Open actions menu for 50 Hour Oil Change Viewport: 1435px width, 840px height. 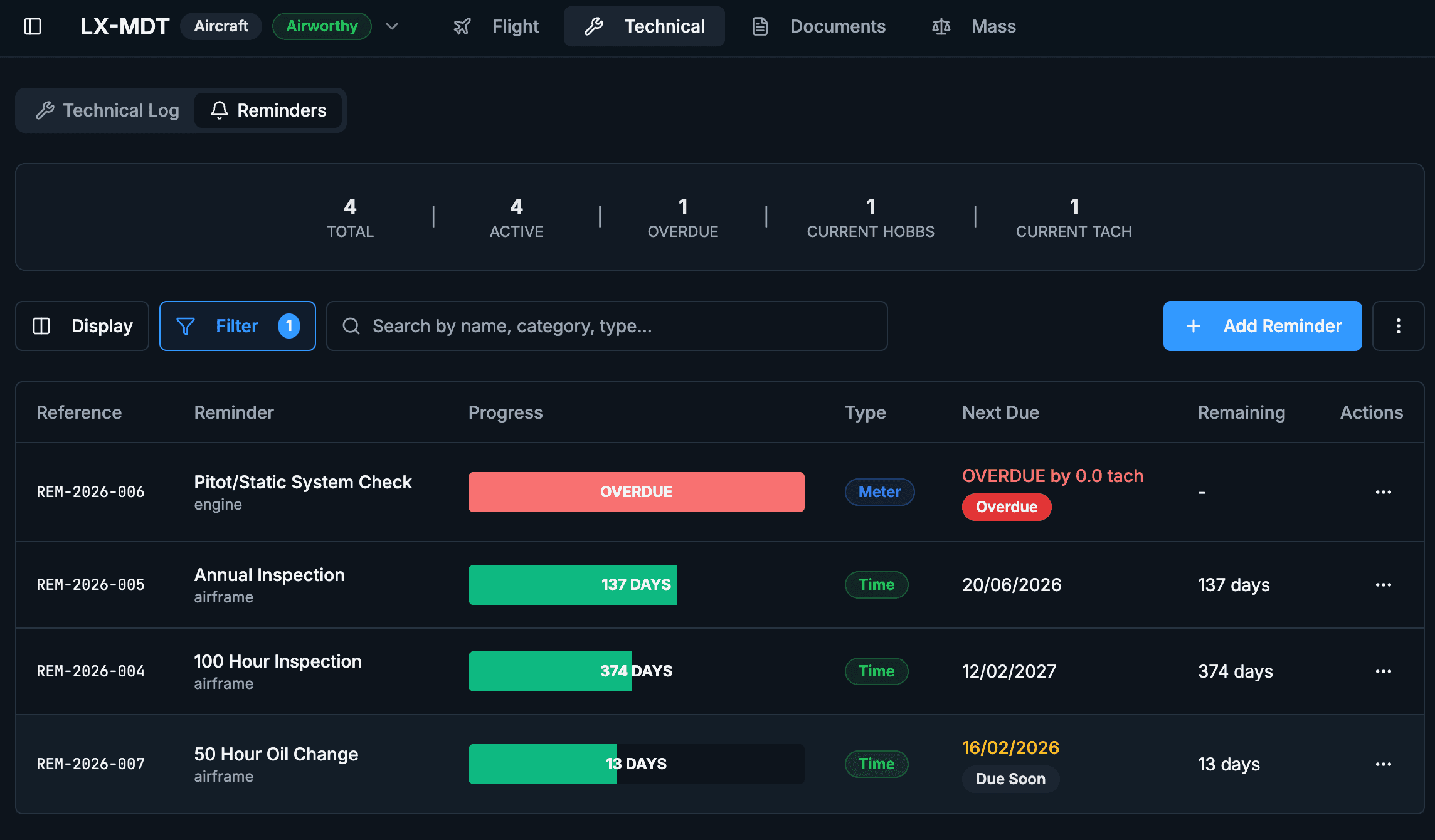click(1383, 764)
